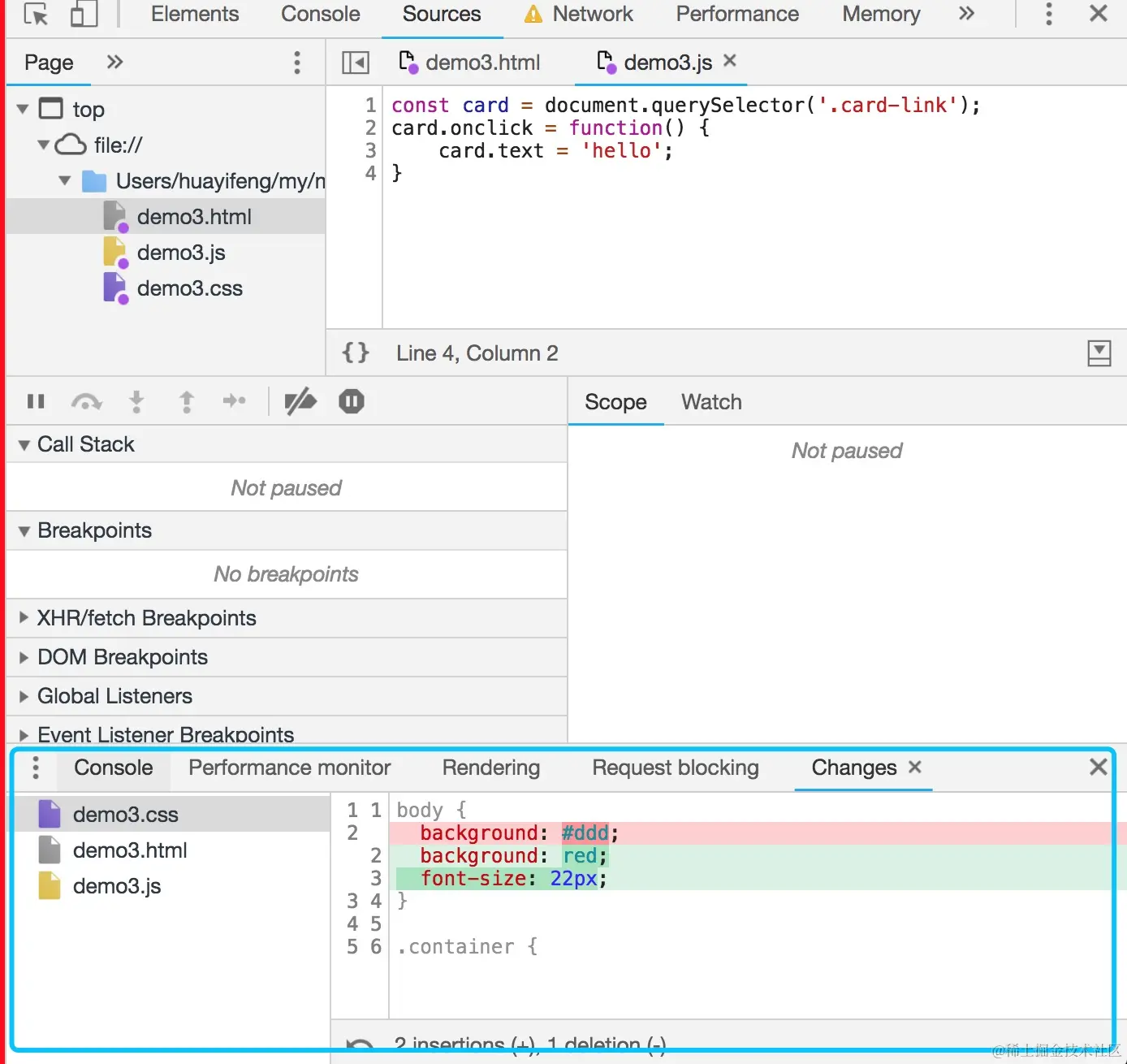Viewport: 1127px width, 1064px height.
Task: Open the drawer three-dot menu
Action: 36,768
